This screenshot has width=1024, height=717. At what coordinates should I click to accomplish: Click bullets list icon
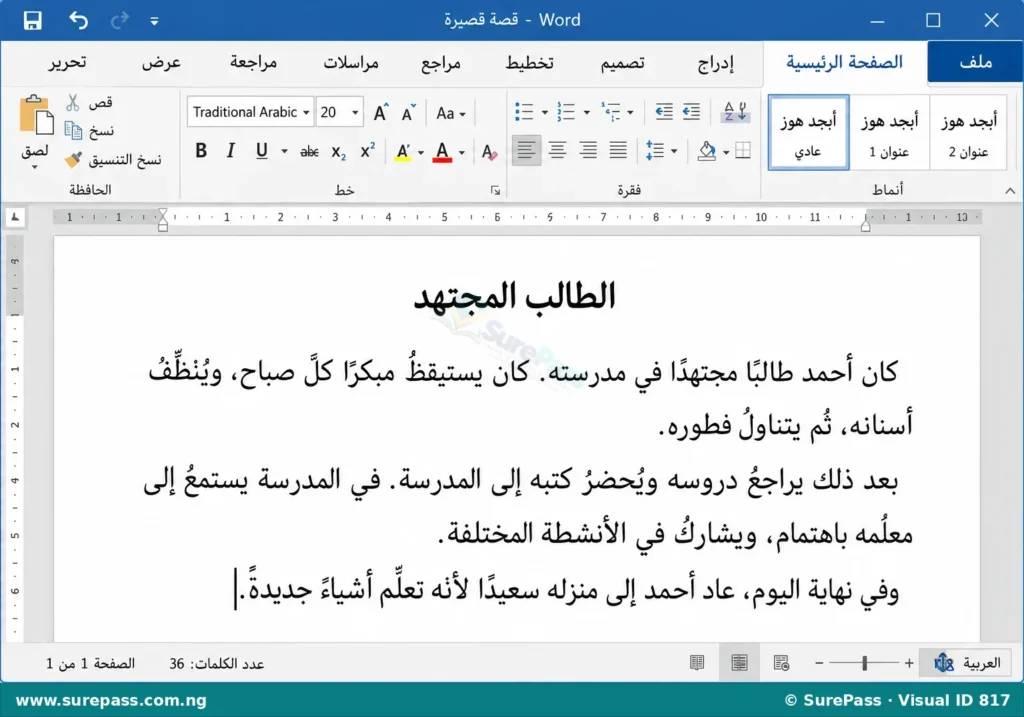(524, 112)
